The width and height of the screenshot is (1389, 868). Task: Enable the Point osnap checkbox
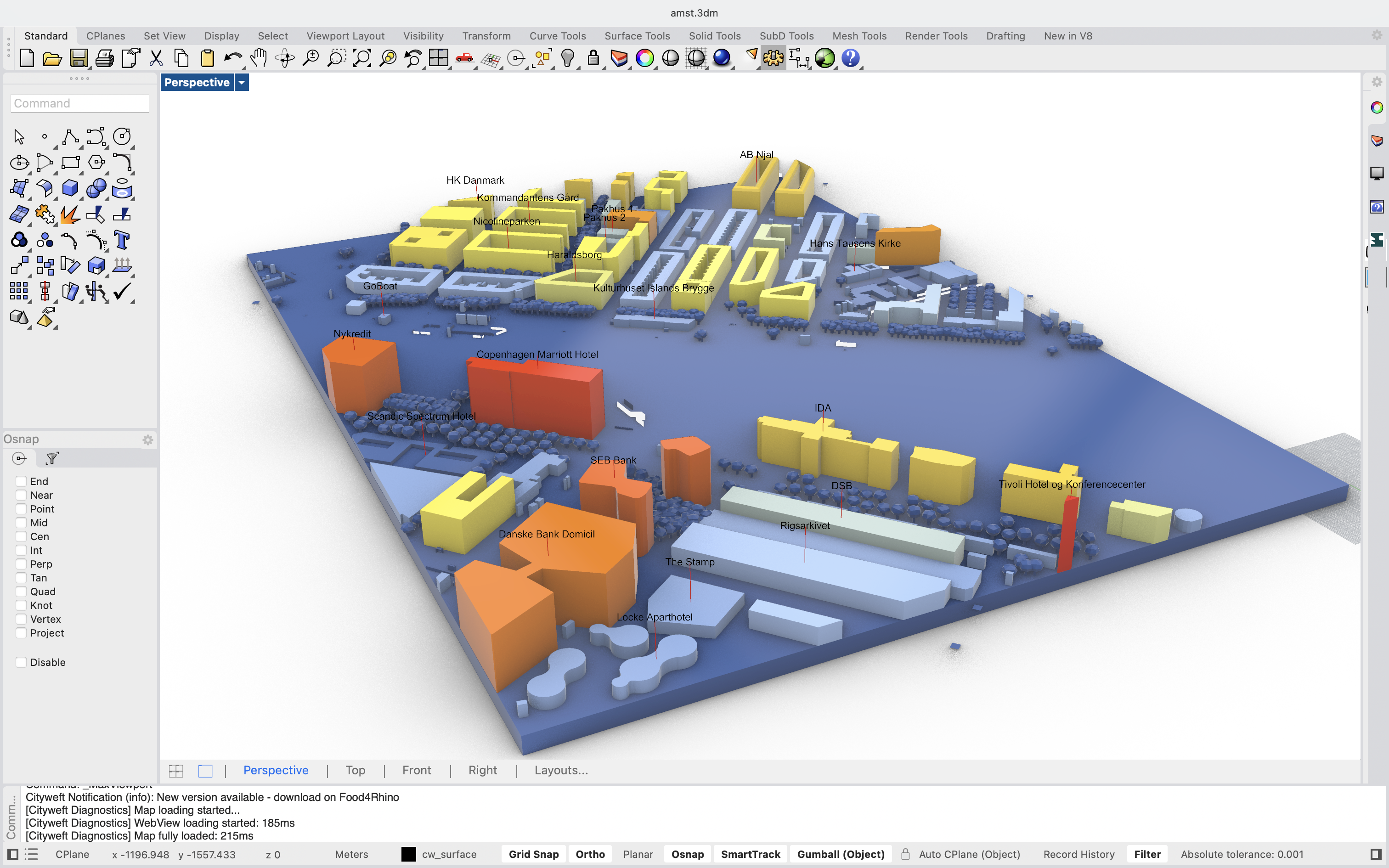coord(21,509)
